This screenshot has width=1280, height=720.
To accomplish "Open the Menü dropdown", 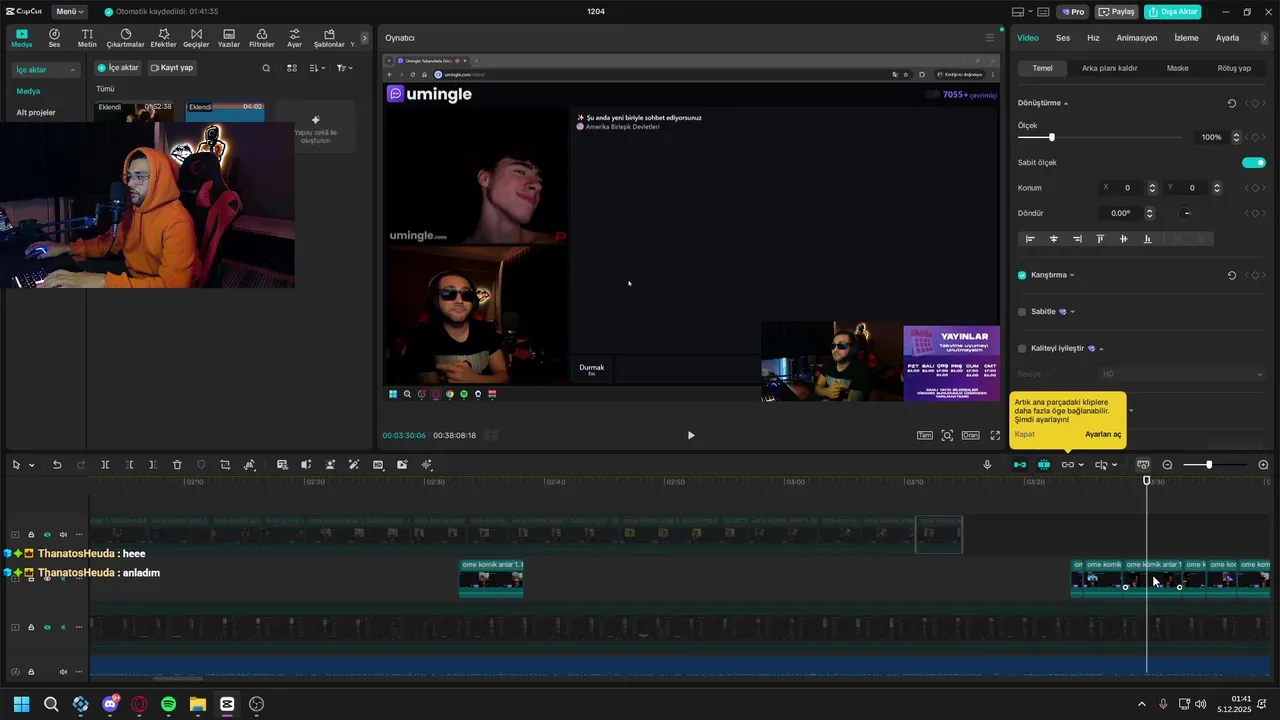I will (69, 12).
